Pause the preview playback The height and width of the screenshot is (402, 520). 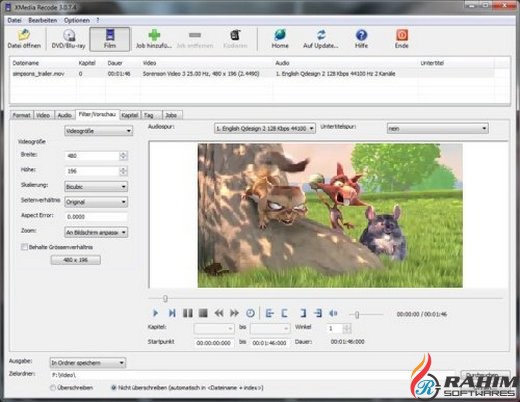tap(188, 313)
